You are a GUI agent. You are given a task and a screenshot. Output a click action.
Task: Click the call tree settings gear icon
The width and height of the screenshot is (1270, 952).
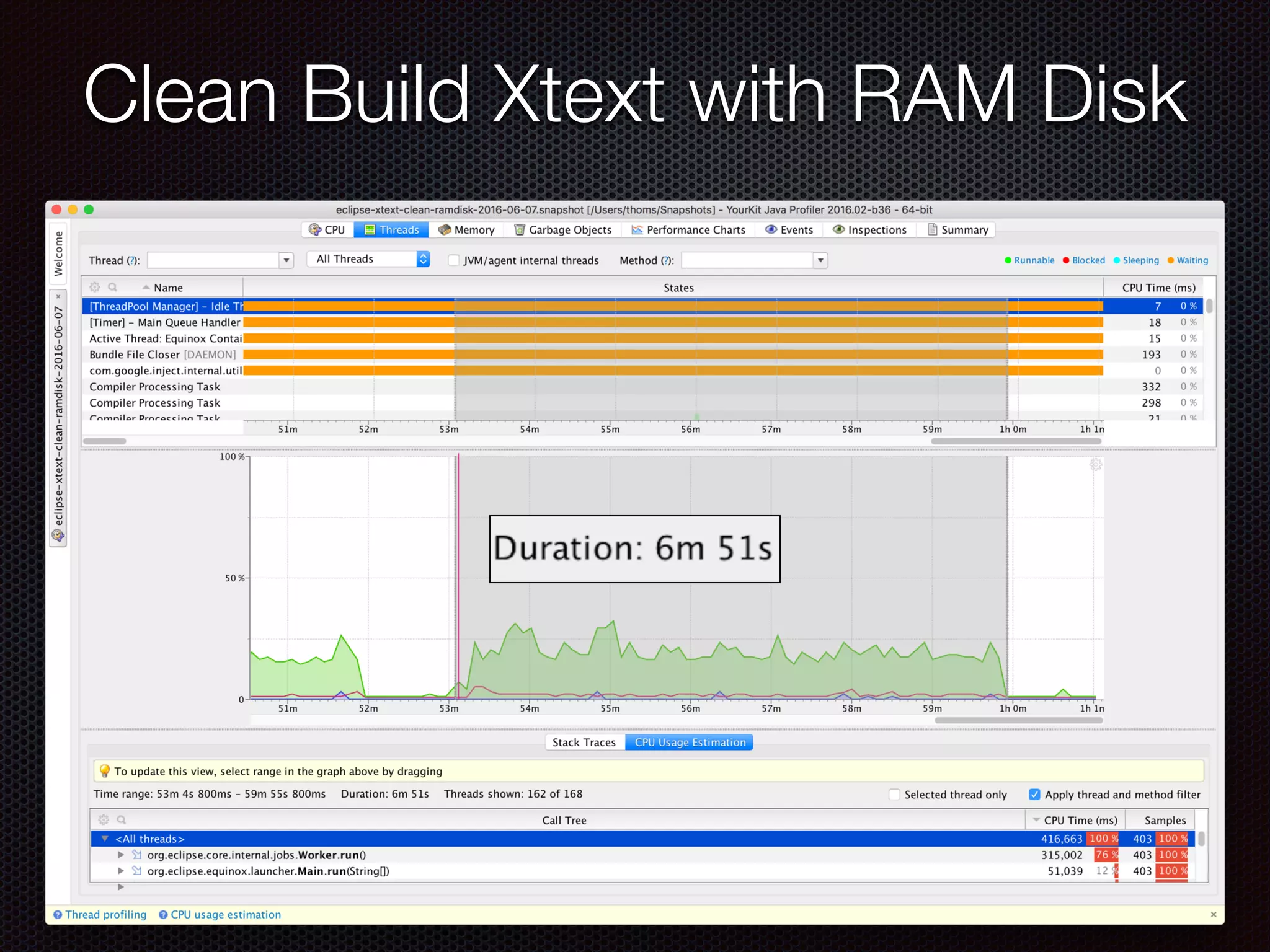[x=104, y=819]
